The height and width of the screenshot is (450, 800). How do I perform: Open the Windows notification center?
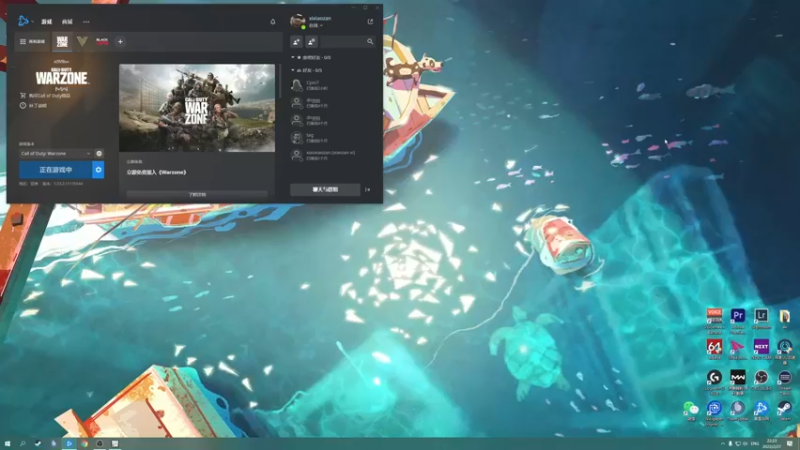pyautogui.click(x=790, y=444)
